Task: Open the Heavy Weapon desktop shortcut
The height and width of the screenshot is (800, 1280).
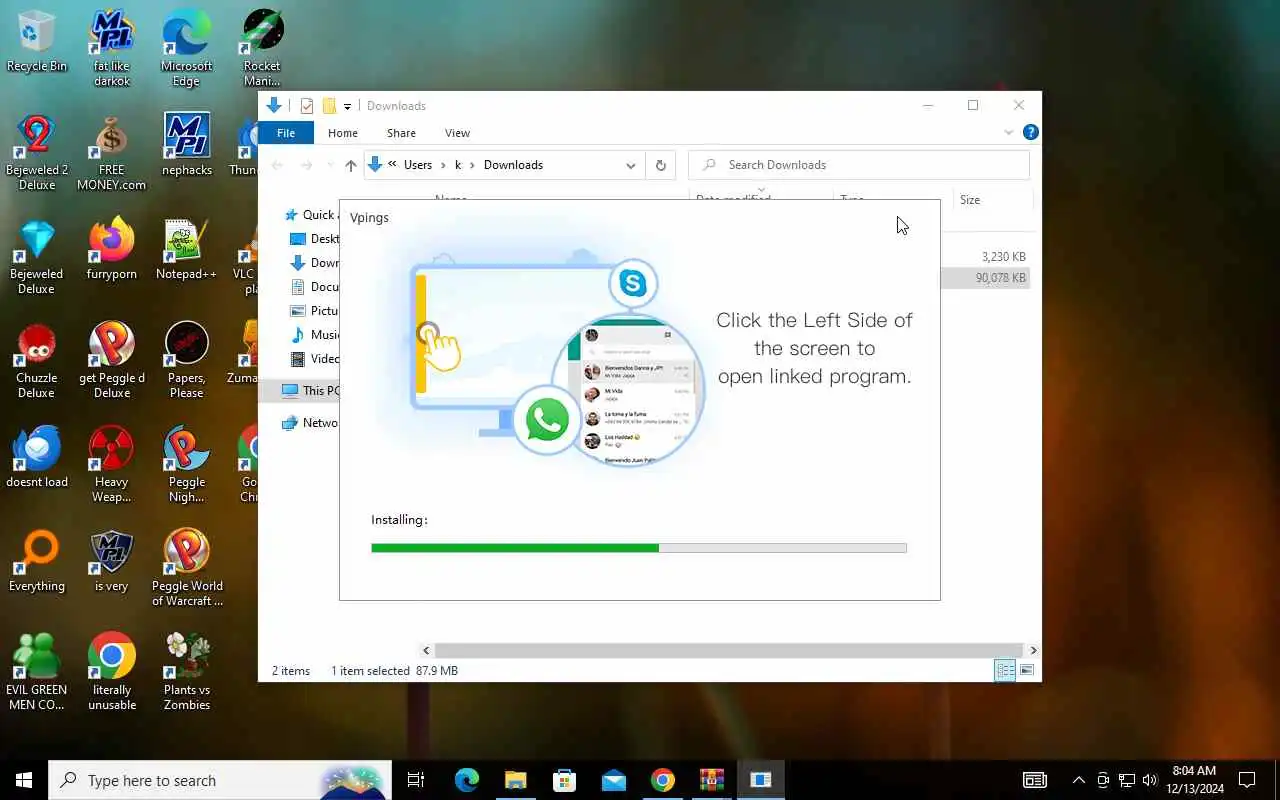Action: coord(112,464)
